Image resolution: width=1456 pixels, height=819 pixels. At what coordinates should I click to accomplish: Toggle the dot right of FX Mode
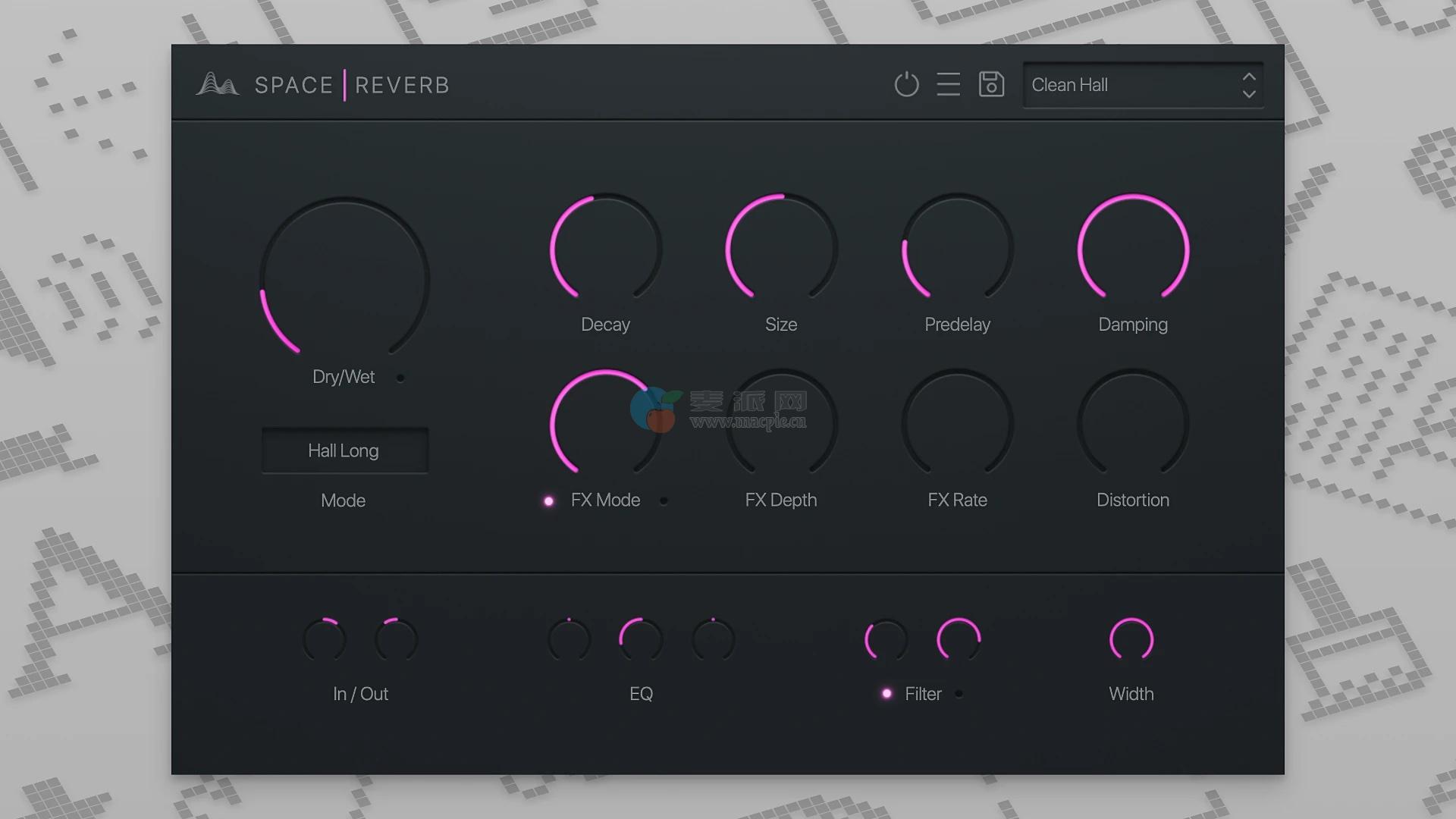pos(664,500)
